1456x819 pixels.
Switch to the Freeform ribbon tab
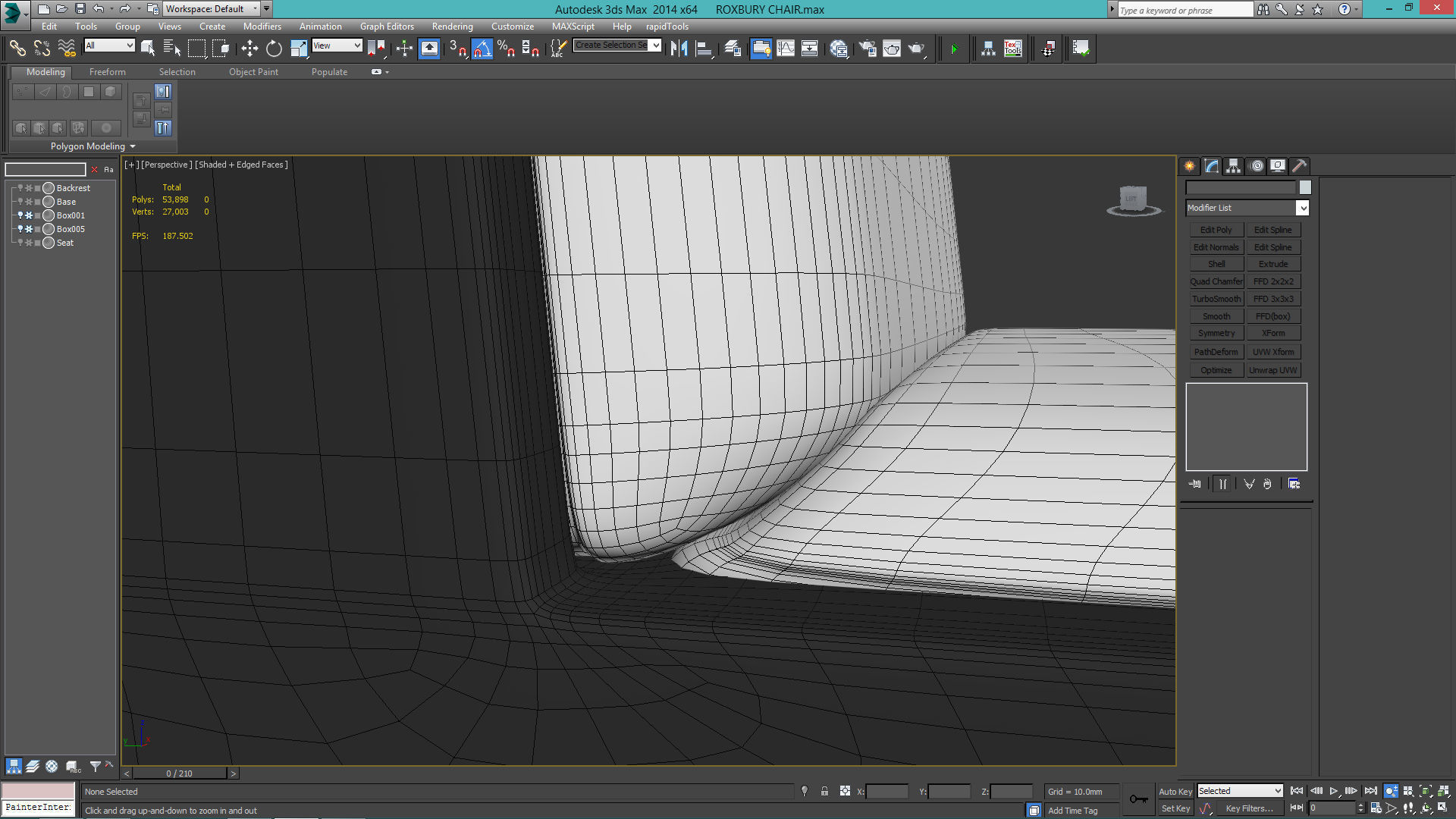click(107, 72)
